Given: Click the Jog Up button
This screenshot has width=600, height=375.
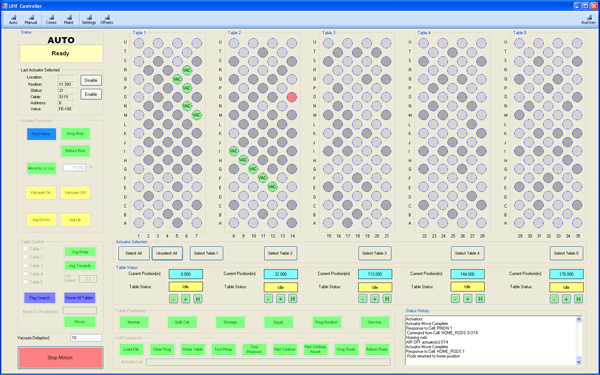Looking at the screenshot, I should [x=75, y=220].
